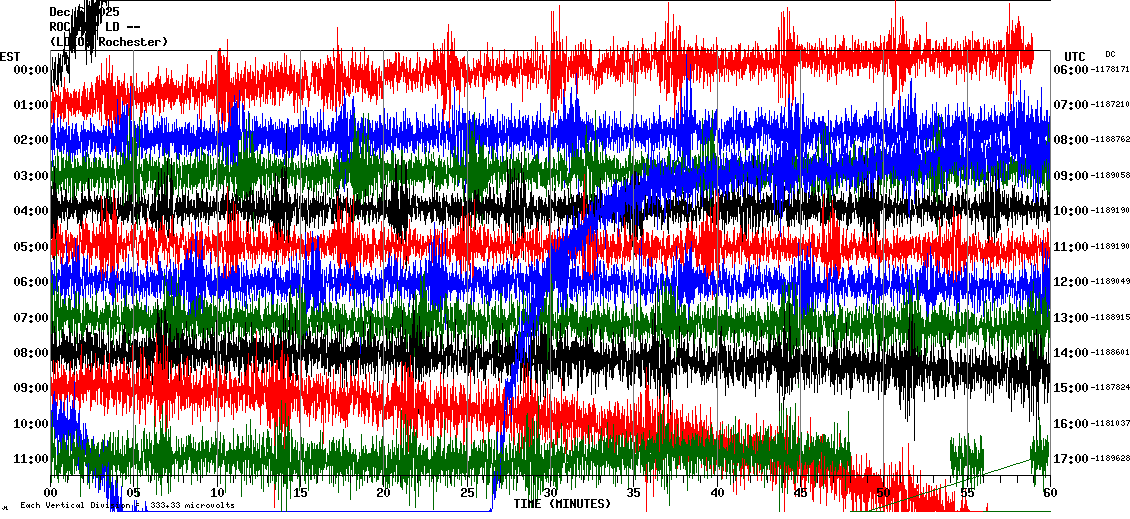Viewport: 1130px width, 519px height.
Task: Click the DC offset value -1178171
Action: click(x=1111, y=69)
